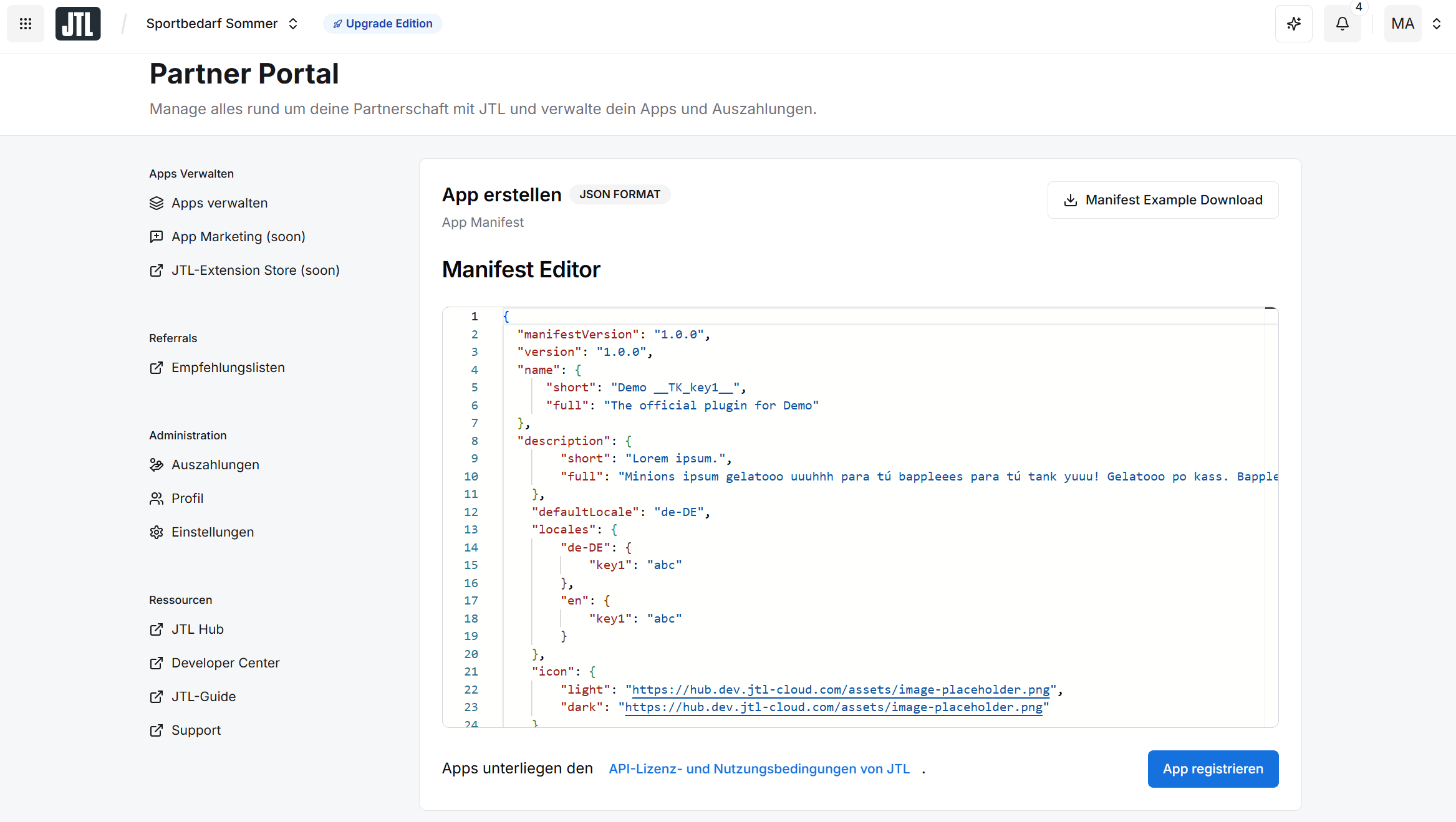The height and width of the screenshot is (822, 1456).
Task: Click the "icon": { line
Action: pyautogui.click(x=563, y=672)
